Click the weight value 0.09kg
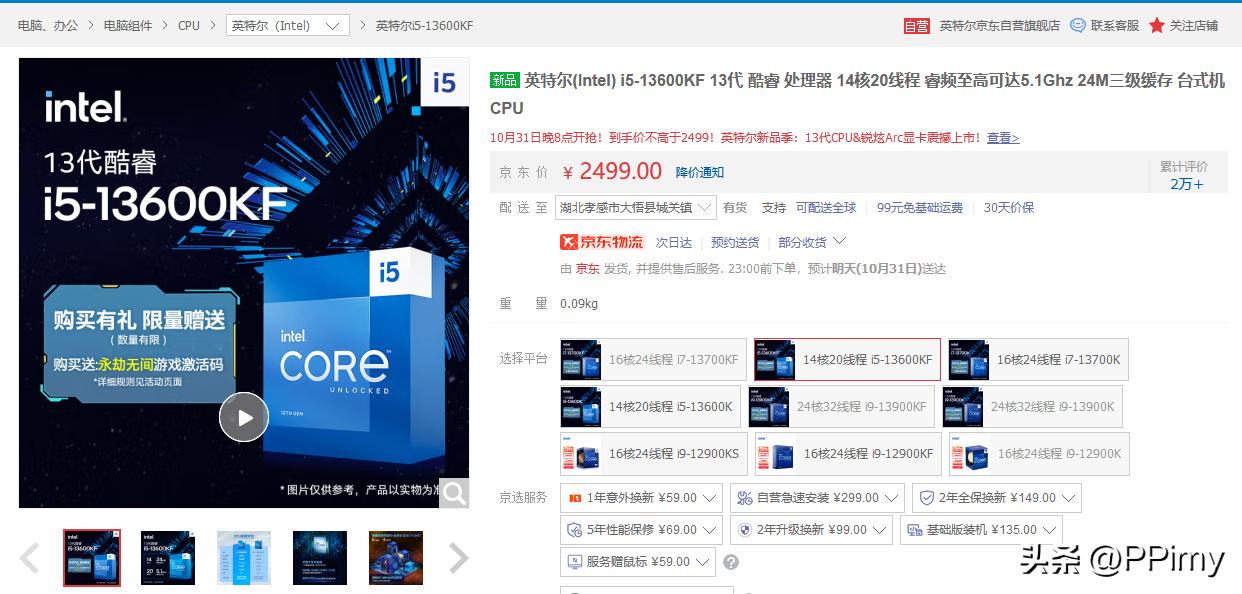The image size is (1242, 594). (x=579, y=304)
